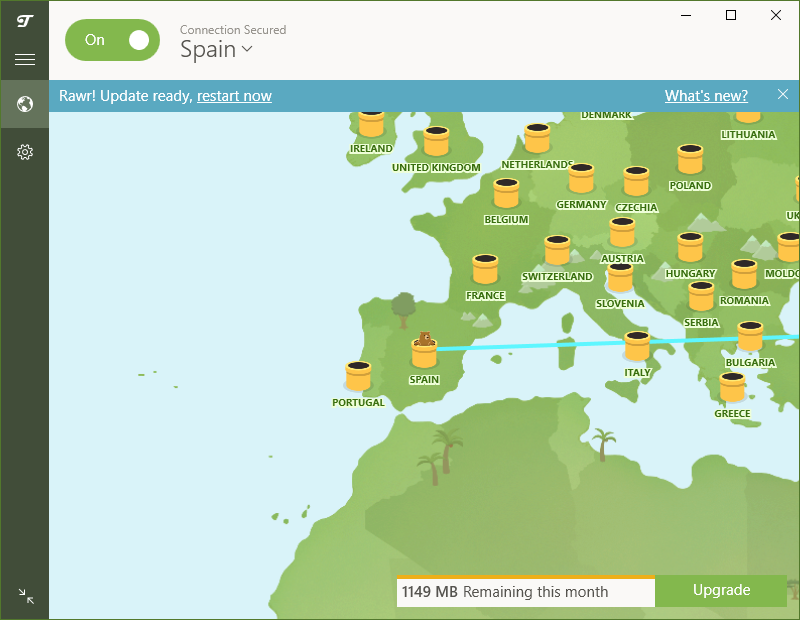The image size is (800, 620).
Task: Select the Switzerland tunnel icon
Action: (x=557, y=250)
